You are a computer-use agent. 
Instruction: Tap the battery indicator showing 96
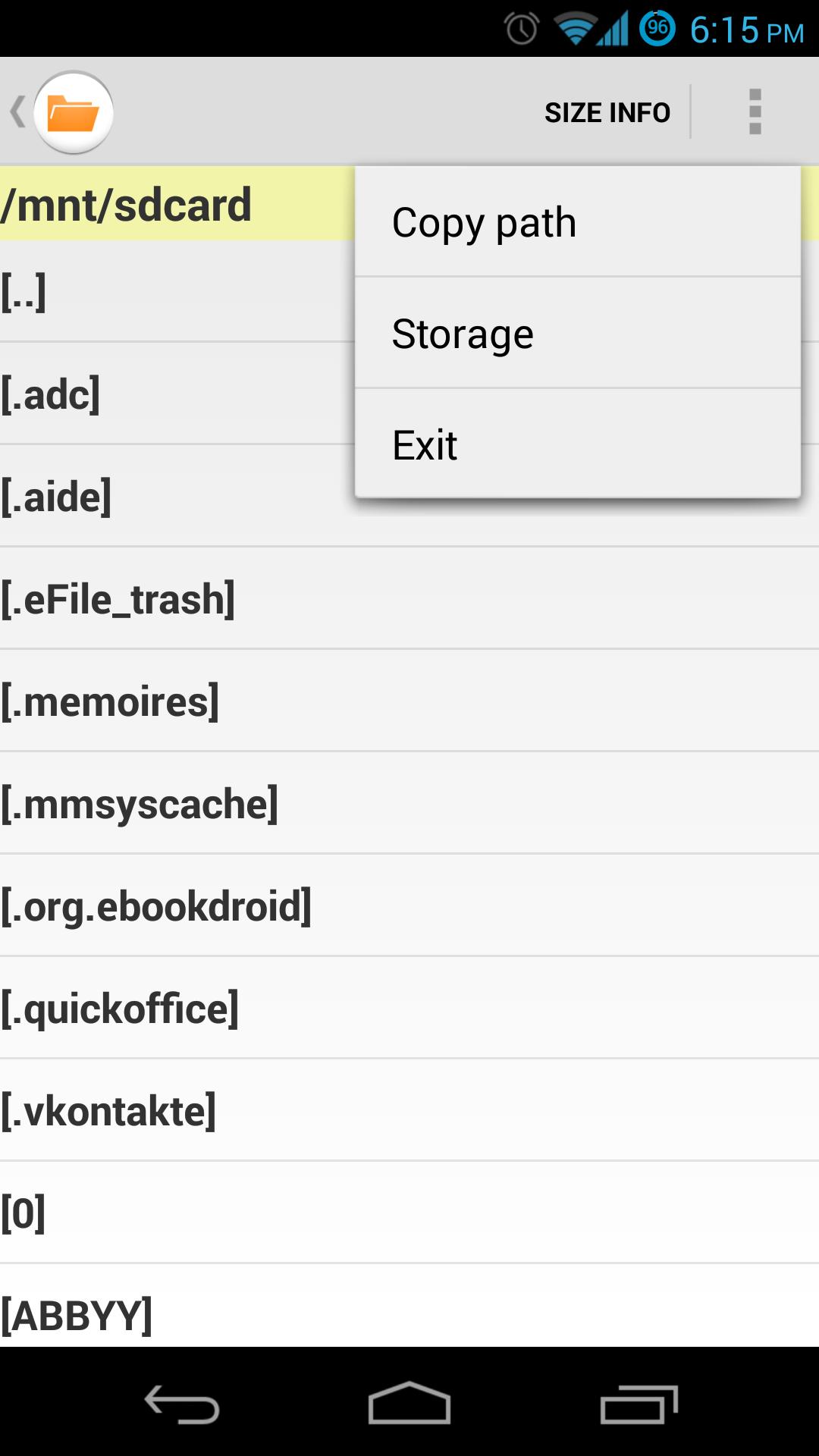[x=657, y=27]
